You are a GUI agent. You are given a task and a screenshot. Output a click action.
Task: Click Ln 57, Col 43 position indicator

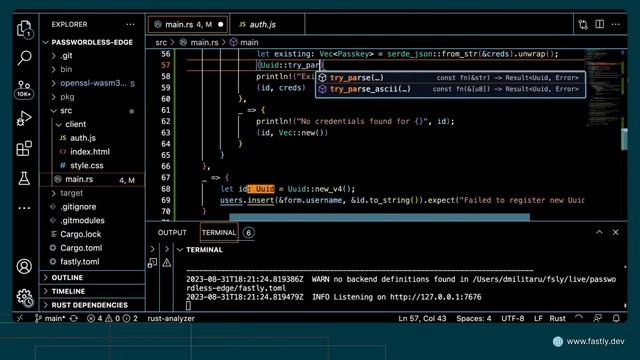422,318
